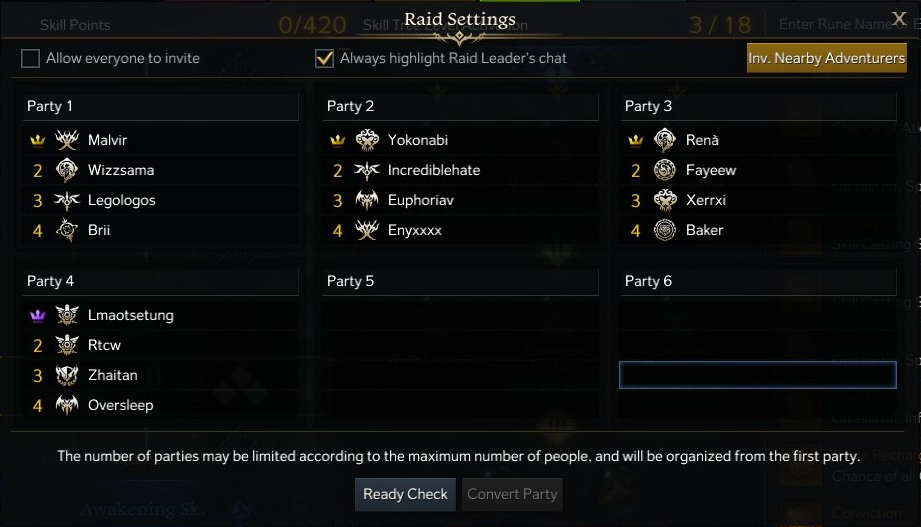Click the purple raid leader crown icon

point(38,315)
